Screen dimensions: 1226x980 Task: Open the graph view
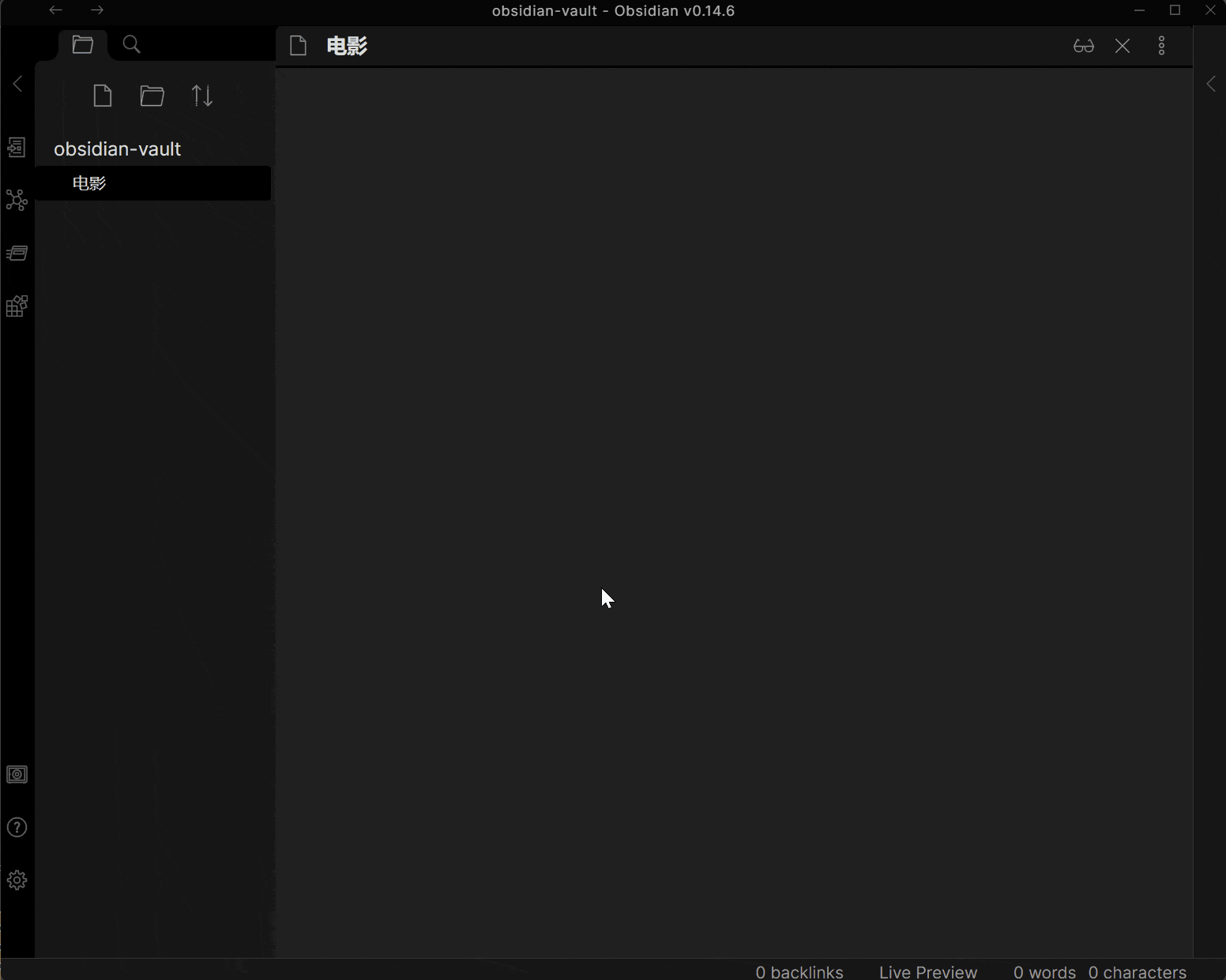point(17,200)
